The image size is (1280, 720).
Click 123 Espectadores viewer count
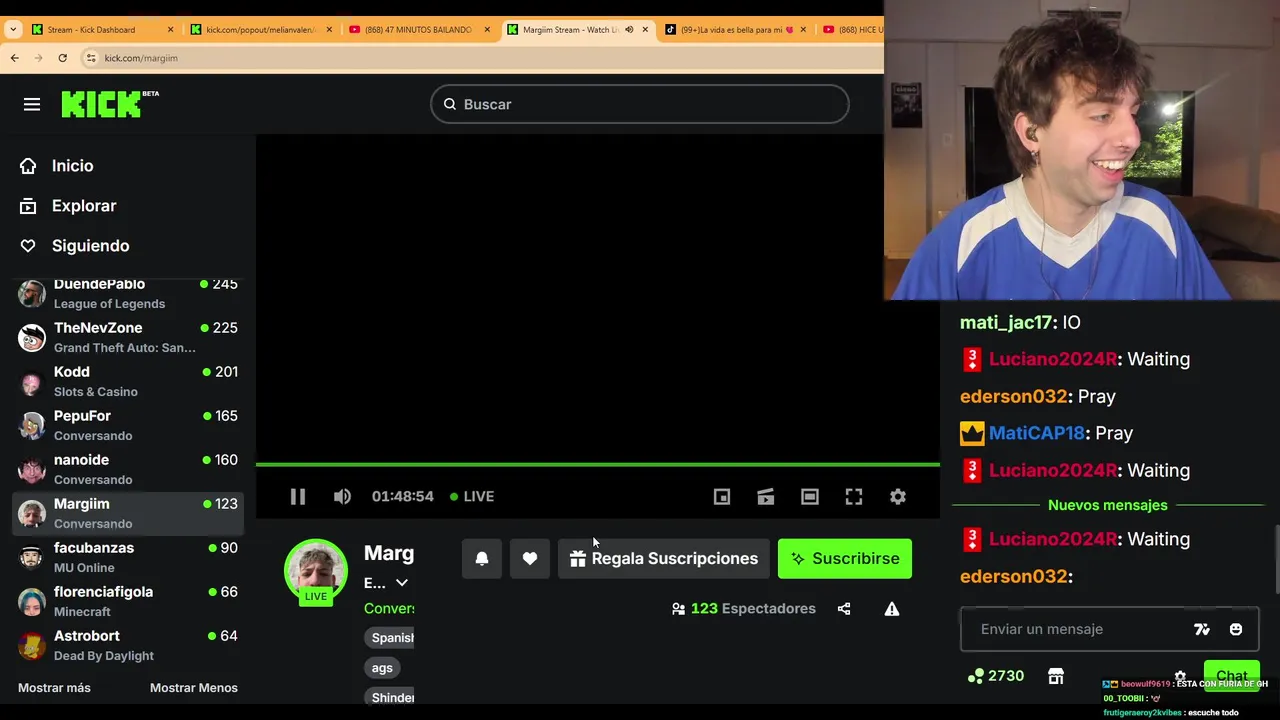744,609
